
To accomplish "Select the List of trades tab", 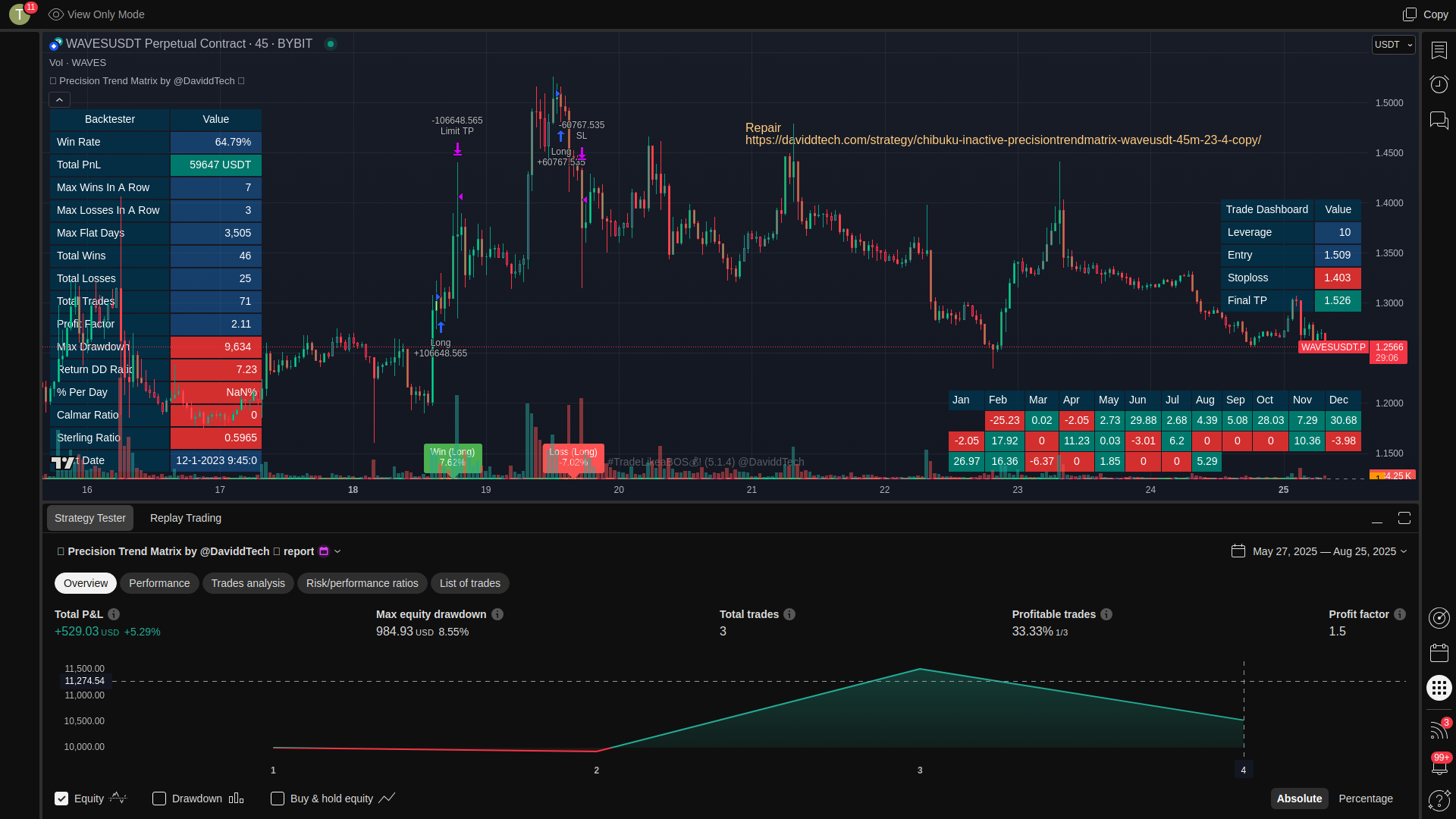I will tap(470, 583).
